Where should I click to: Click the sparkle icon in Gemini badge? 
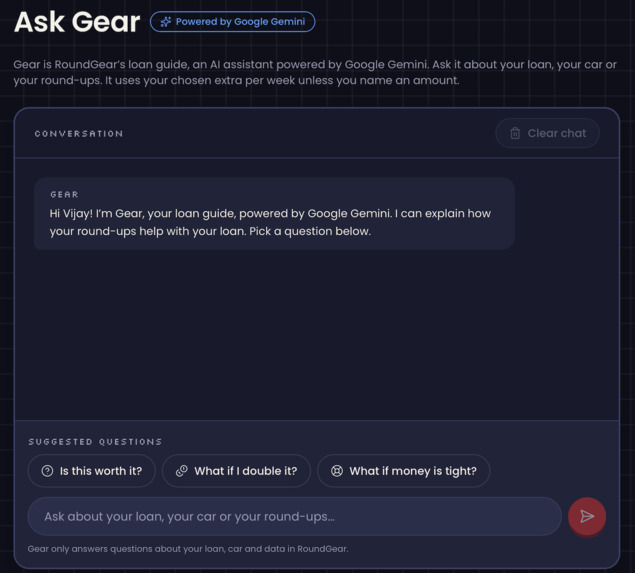click(x=166, y=22)
